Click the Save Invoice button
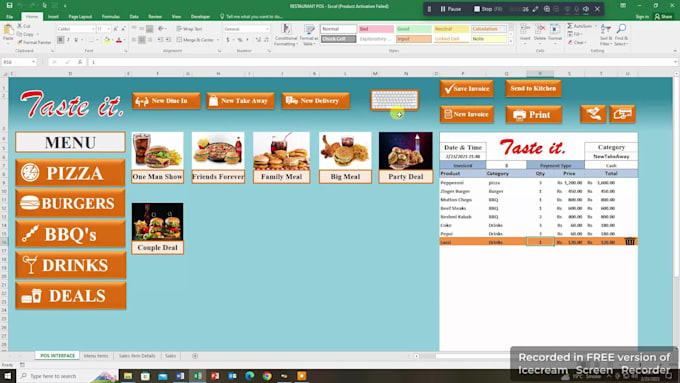 point(467,88)
